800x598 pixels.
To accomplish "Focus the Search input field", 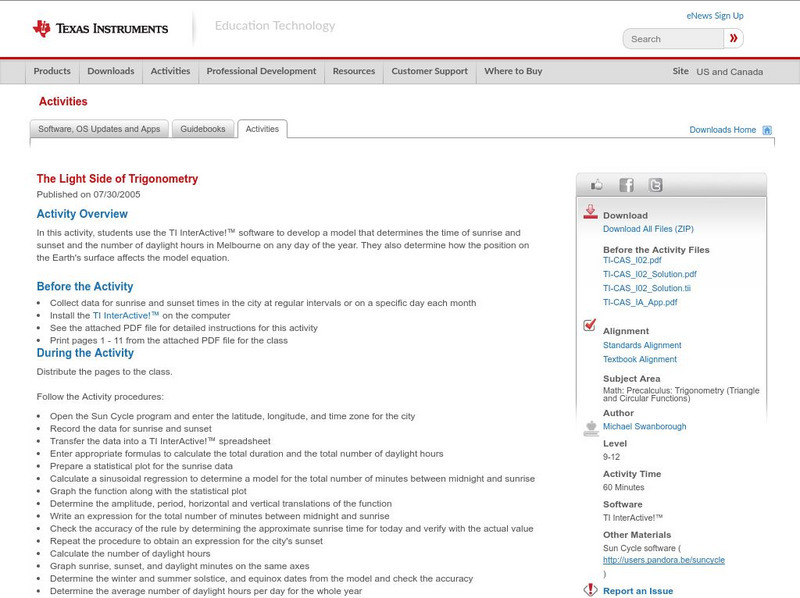I will pos(673,39).
